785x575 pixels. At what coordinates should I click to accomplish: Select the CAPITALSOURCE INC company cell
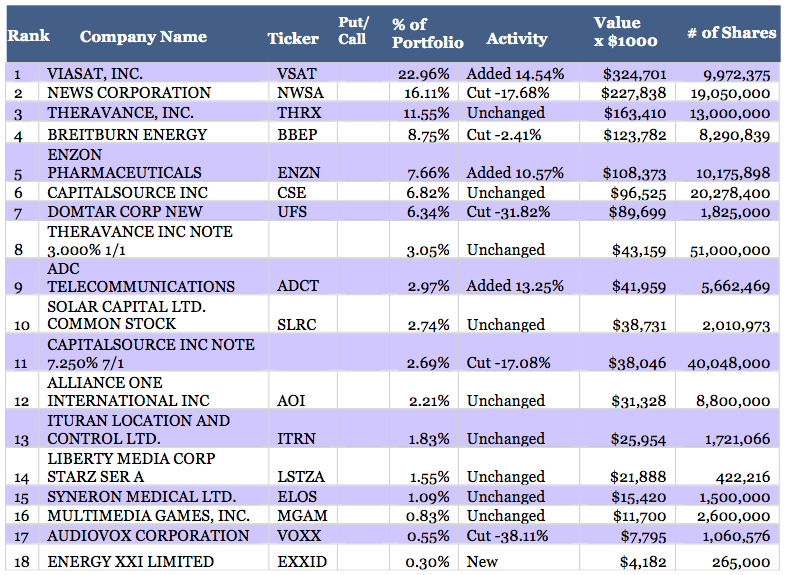pyautogui.click(x=127, y=192)
